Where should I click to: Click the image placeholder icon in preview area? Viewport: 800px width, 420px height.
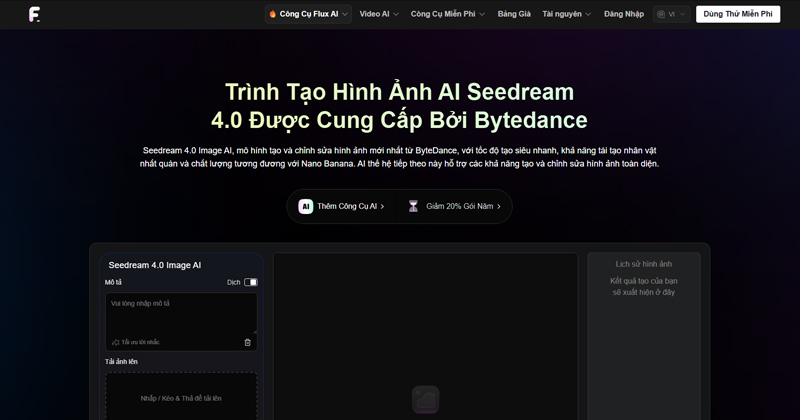click(x=426, y=399)
